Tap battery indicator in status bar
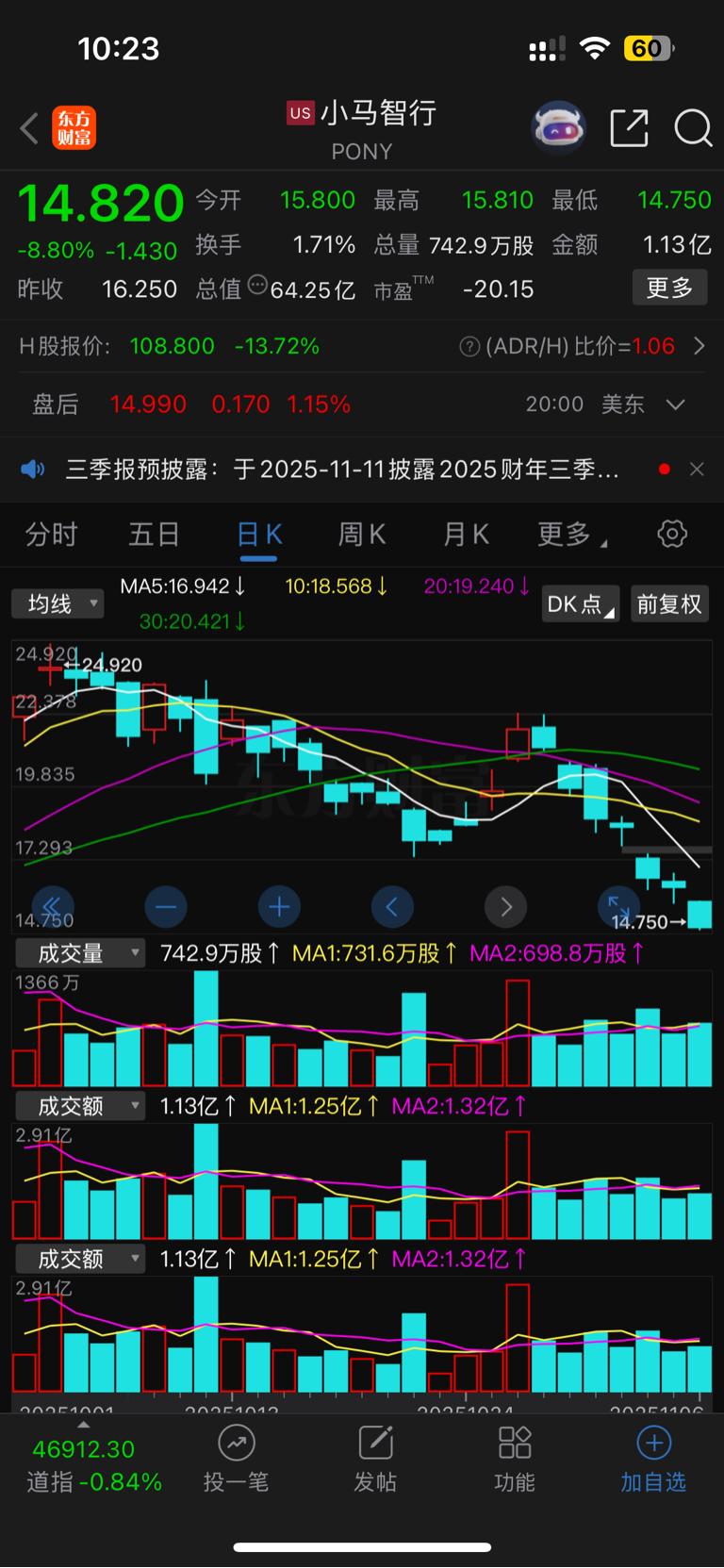Viewport: 724px width, 1568px height. [649, 48]
